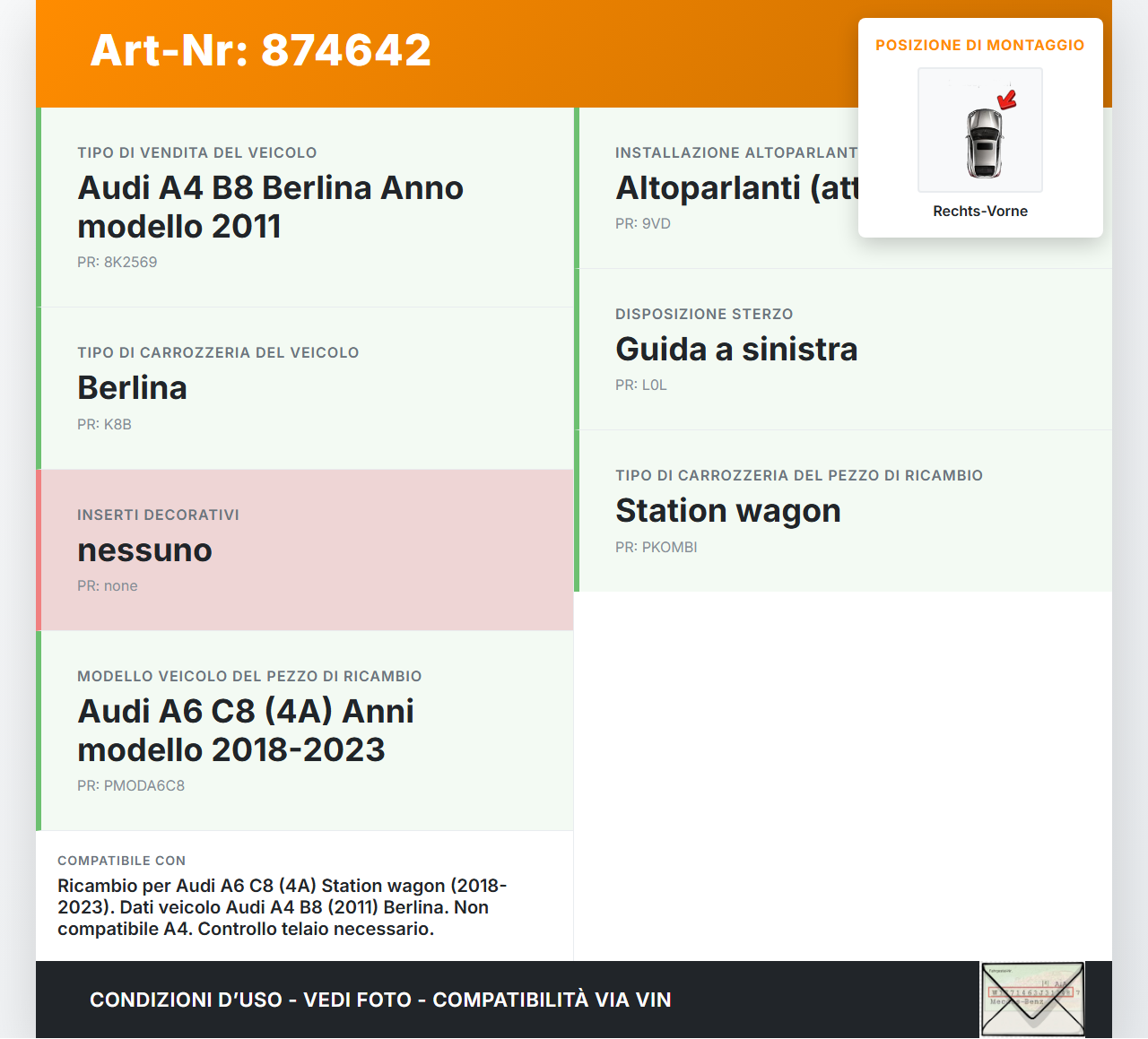Click the envelope VIN document icon

click(1031, 999)
